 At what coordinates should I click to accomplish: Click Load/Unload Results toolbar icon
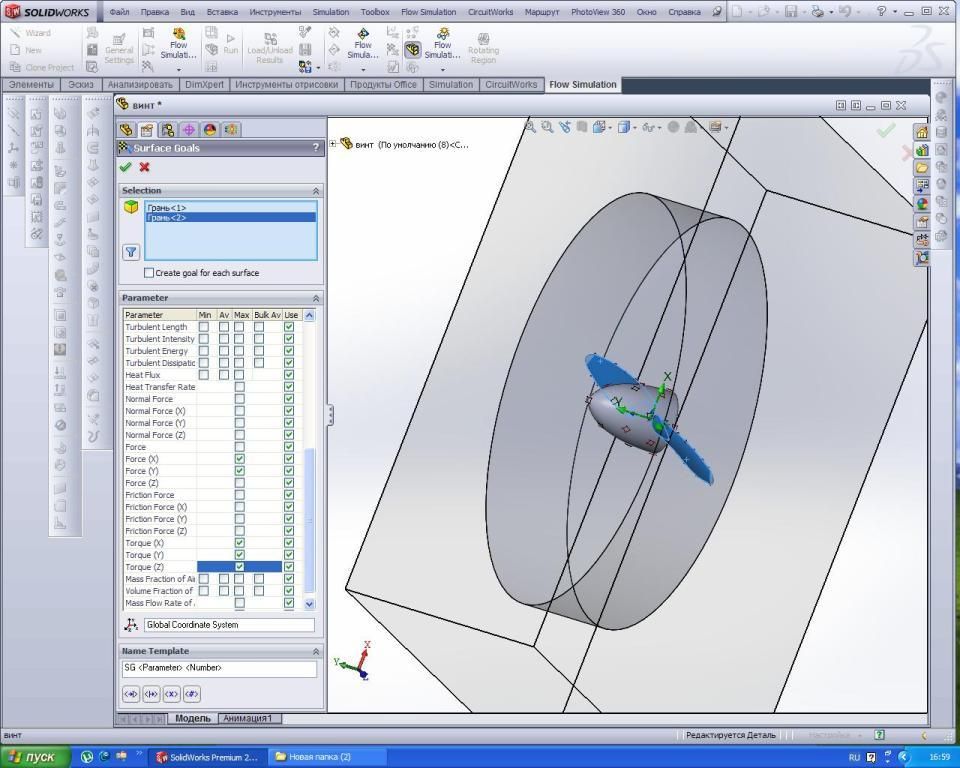(270, 48)
